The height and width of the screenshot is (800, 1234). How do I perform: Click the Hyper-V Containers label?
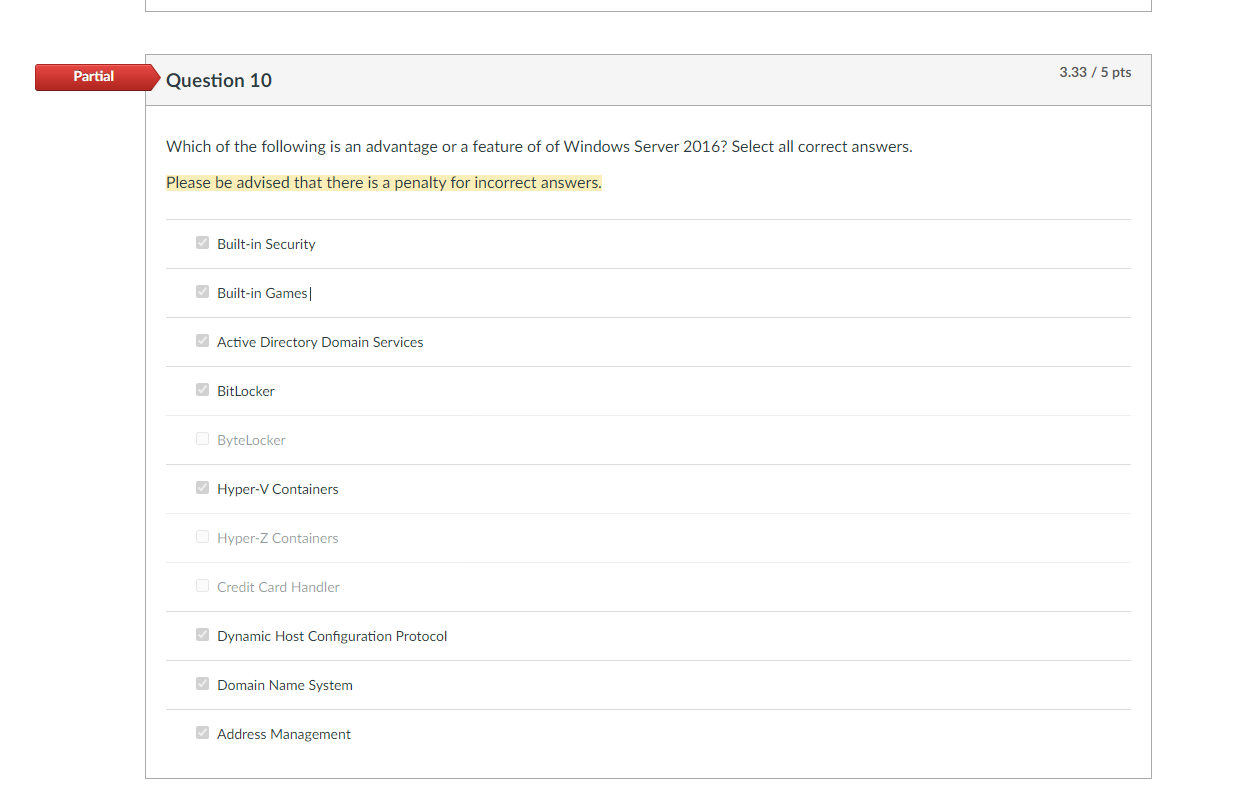(278, 489)
